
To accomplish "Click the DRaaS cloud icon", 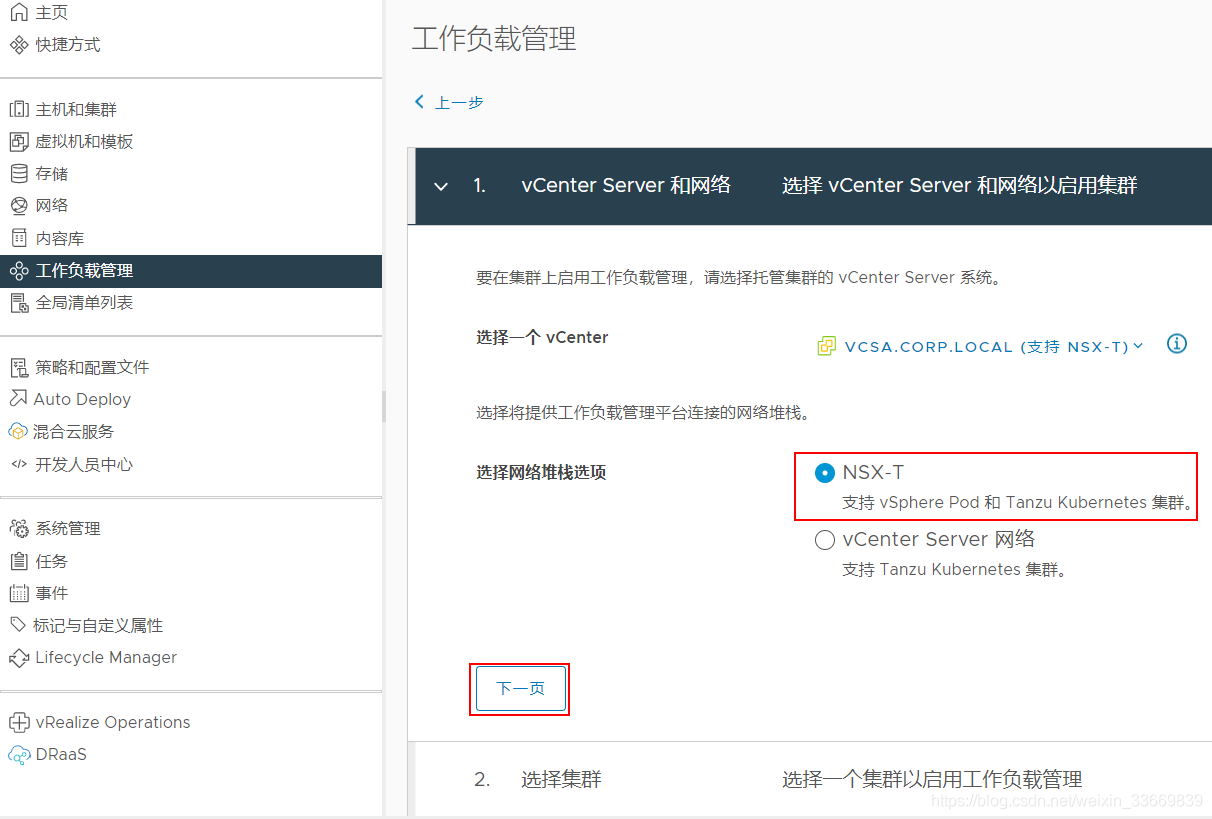I will tap(19, 755).
